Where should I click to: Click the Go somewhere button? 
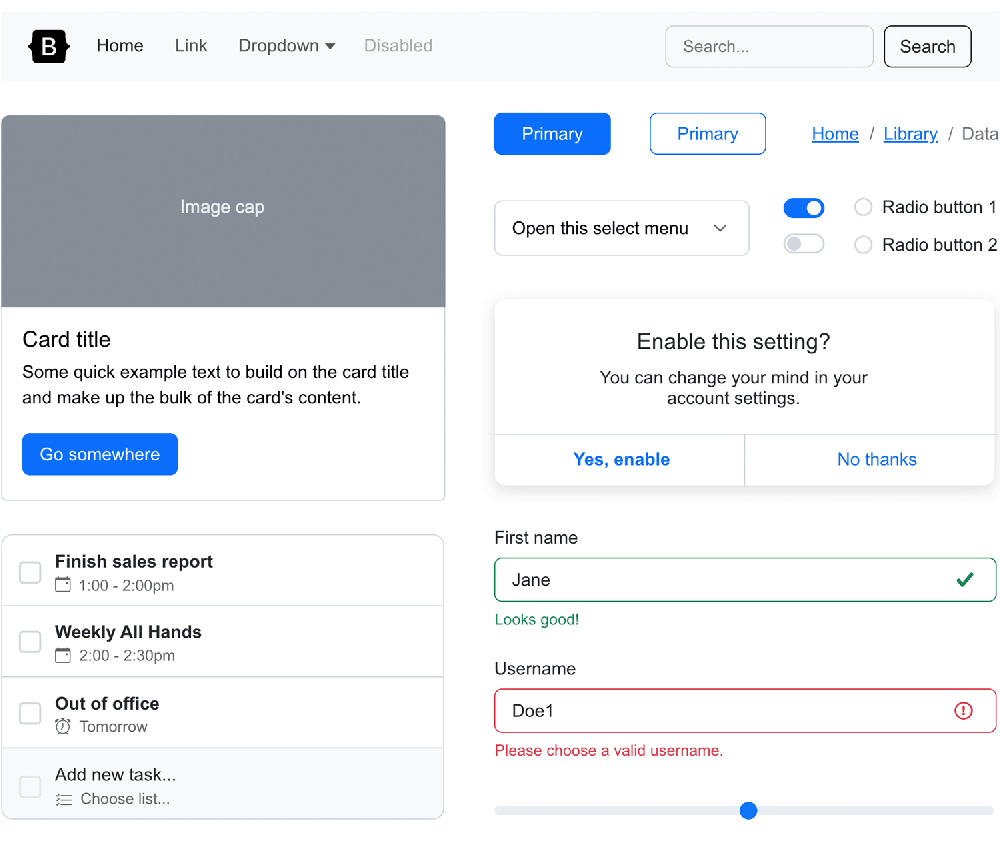[100, 454]
